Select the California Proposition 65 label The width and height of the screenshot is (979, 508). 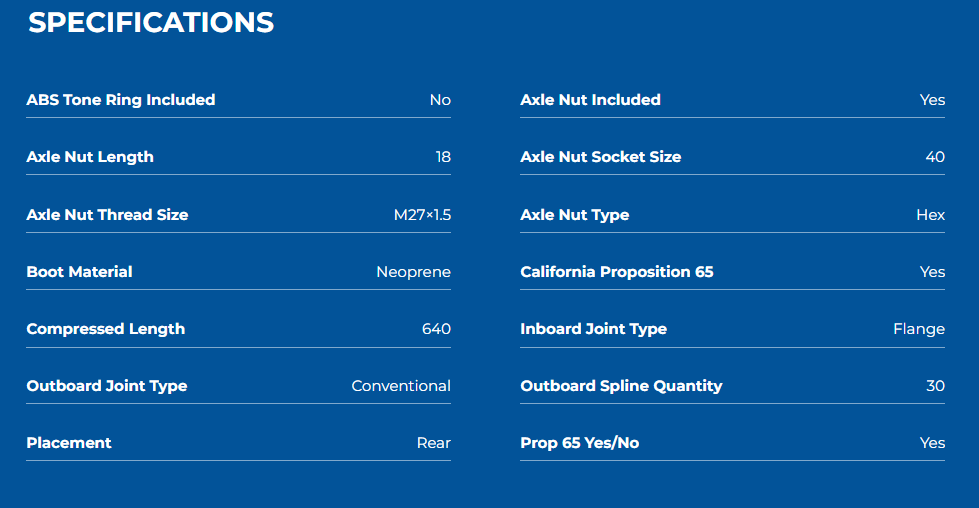[x=617, y=272]
